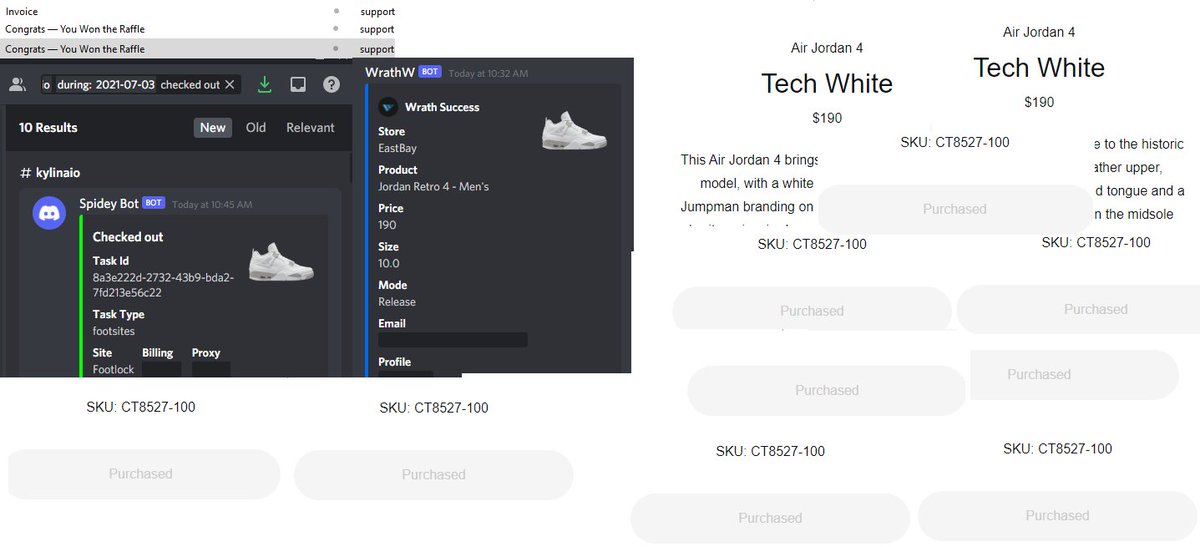Click the $190 price under right Tech White

(1039, 102)
